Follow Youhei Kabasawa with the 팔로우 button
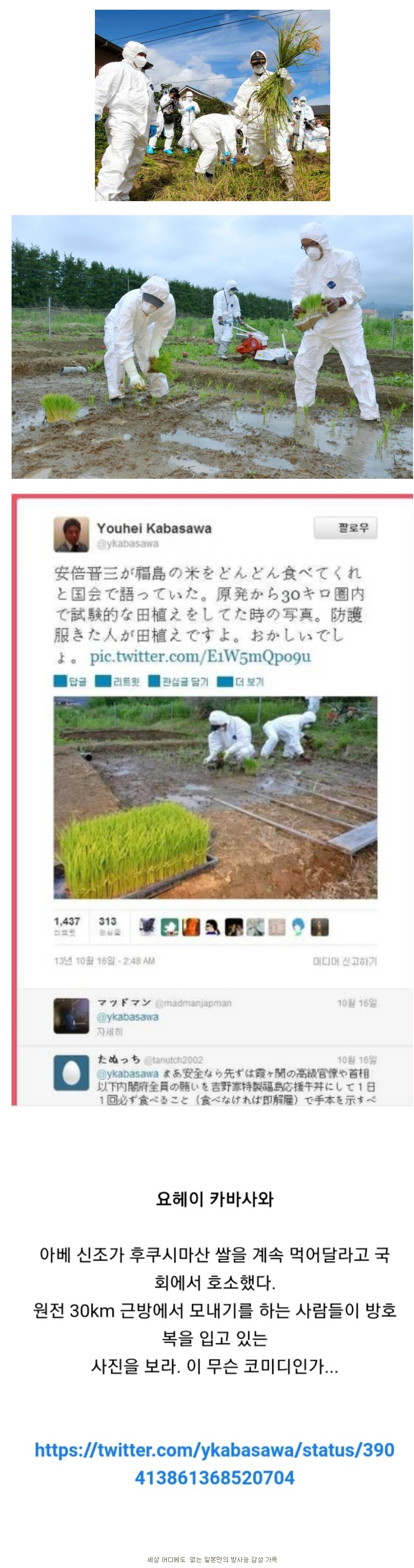The image size is (414, 1568). pos(345,527)
